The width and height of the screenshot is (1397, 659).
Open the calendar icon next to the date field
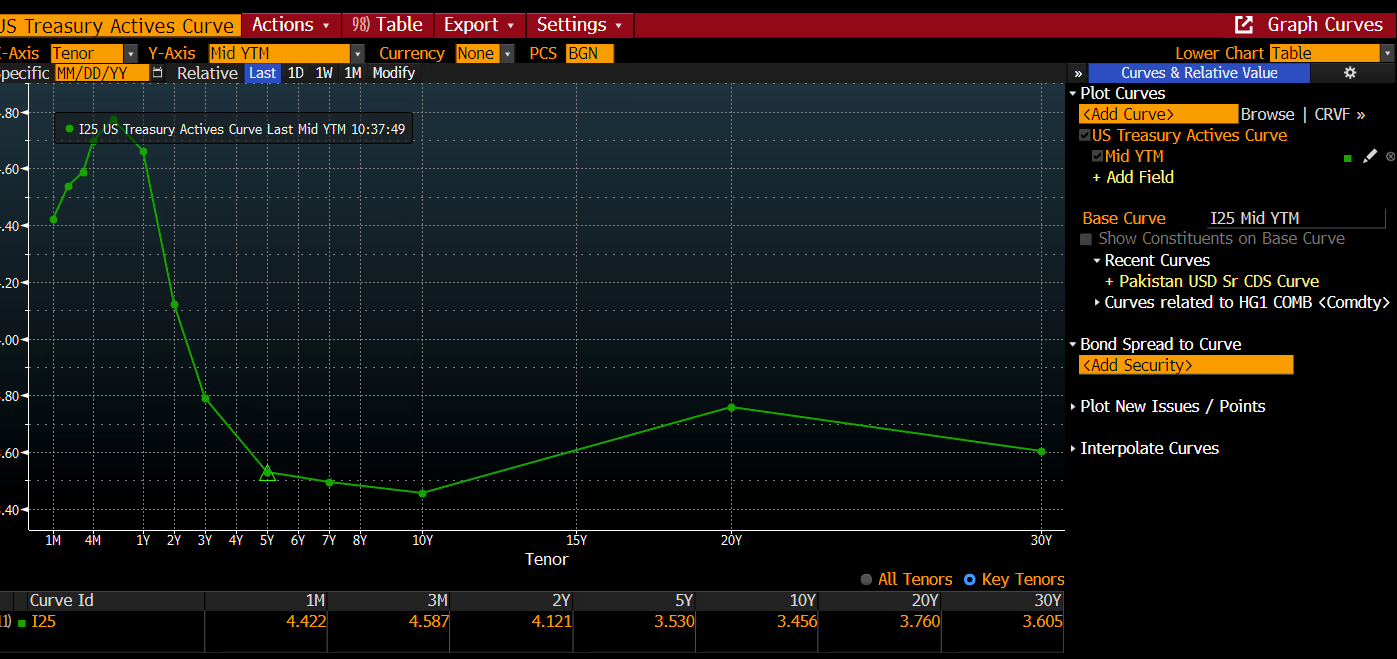coord(157,72)
